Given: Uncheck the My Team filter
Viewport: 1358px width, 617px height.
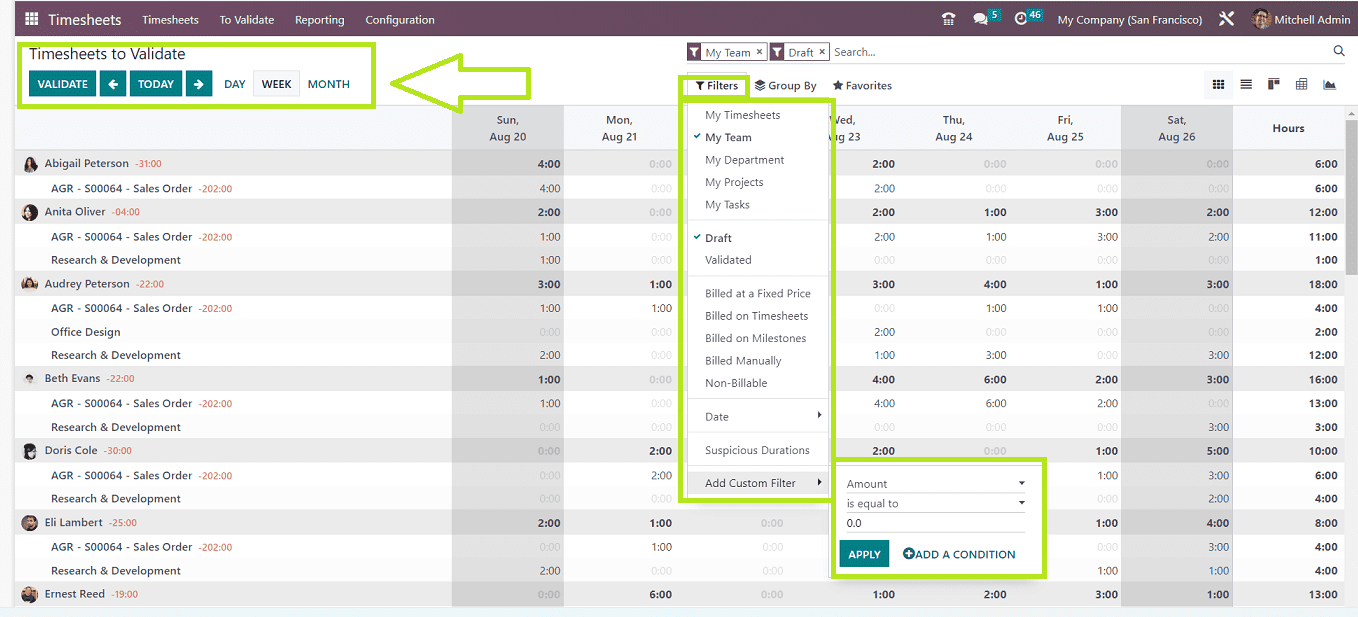Looking at the screenshot, I should (x=728, y=138).
